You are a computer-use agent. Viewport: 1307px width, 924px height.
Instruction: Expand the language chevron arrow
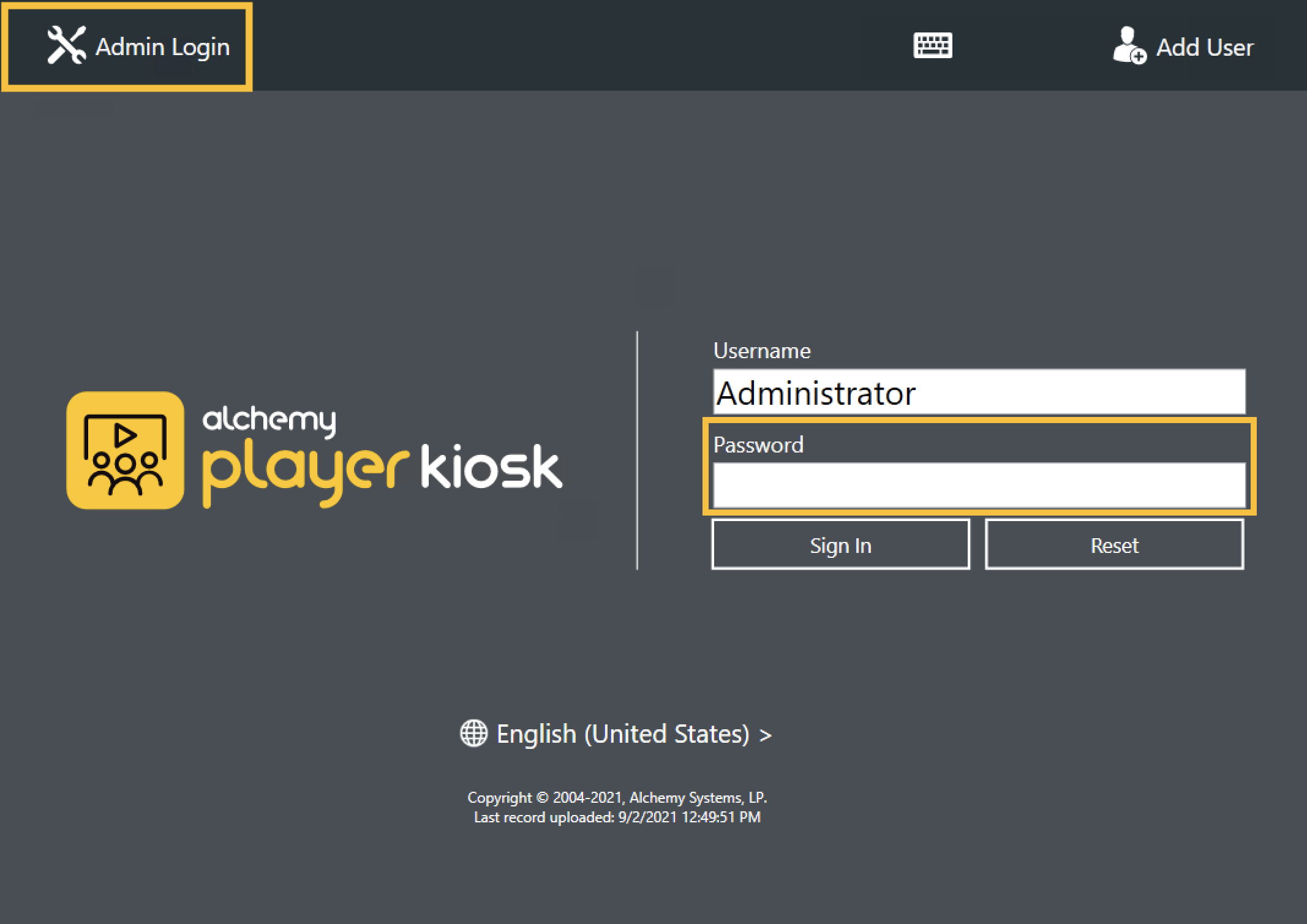pos(765,735)
